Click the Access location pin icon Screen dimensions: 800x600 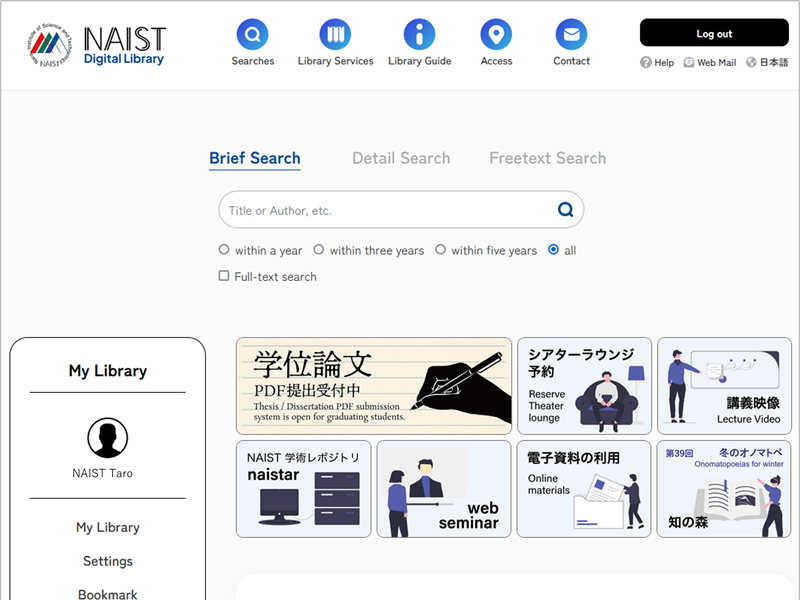point(496,35)
